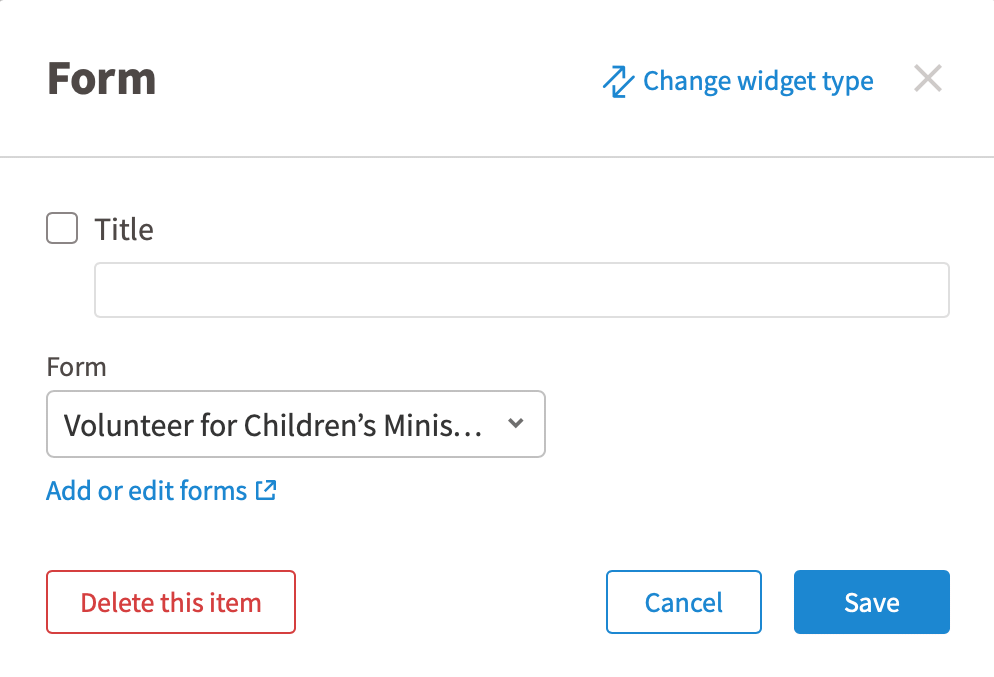Click the Delete this item button
The height and width of the screenshot is (677, 994).
[x=171, y=602]
